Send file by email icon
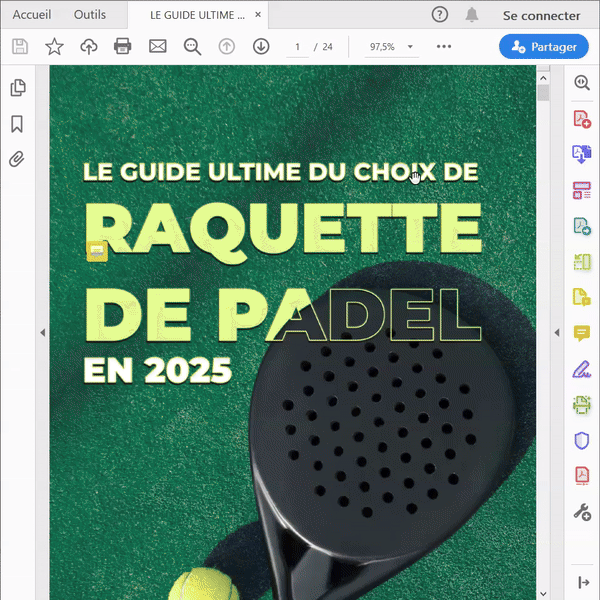600x600 pixels. (x=158, y=47)
